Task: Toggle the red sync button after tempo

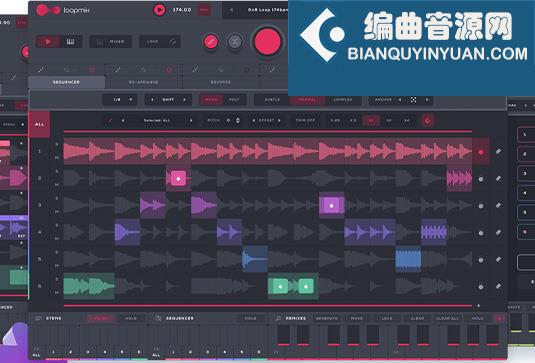Action: [x=204, y=10]
